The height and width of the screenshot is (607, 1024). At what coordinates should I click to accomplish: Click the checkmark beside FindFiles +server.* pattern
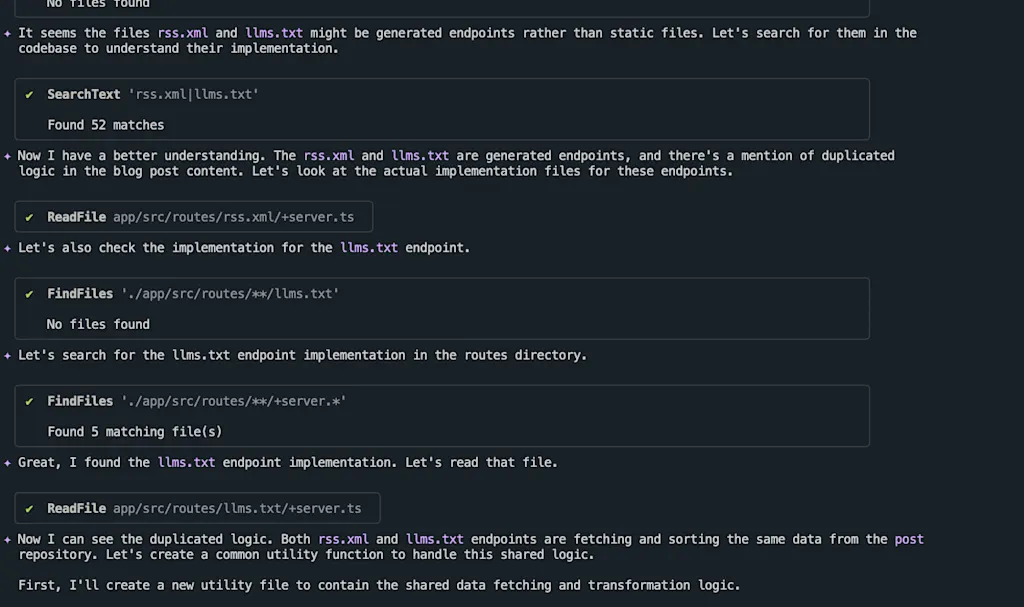point(29,401)
